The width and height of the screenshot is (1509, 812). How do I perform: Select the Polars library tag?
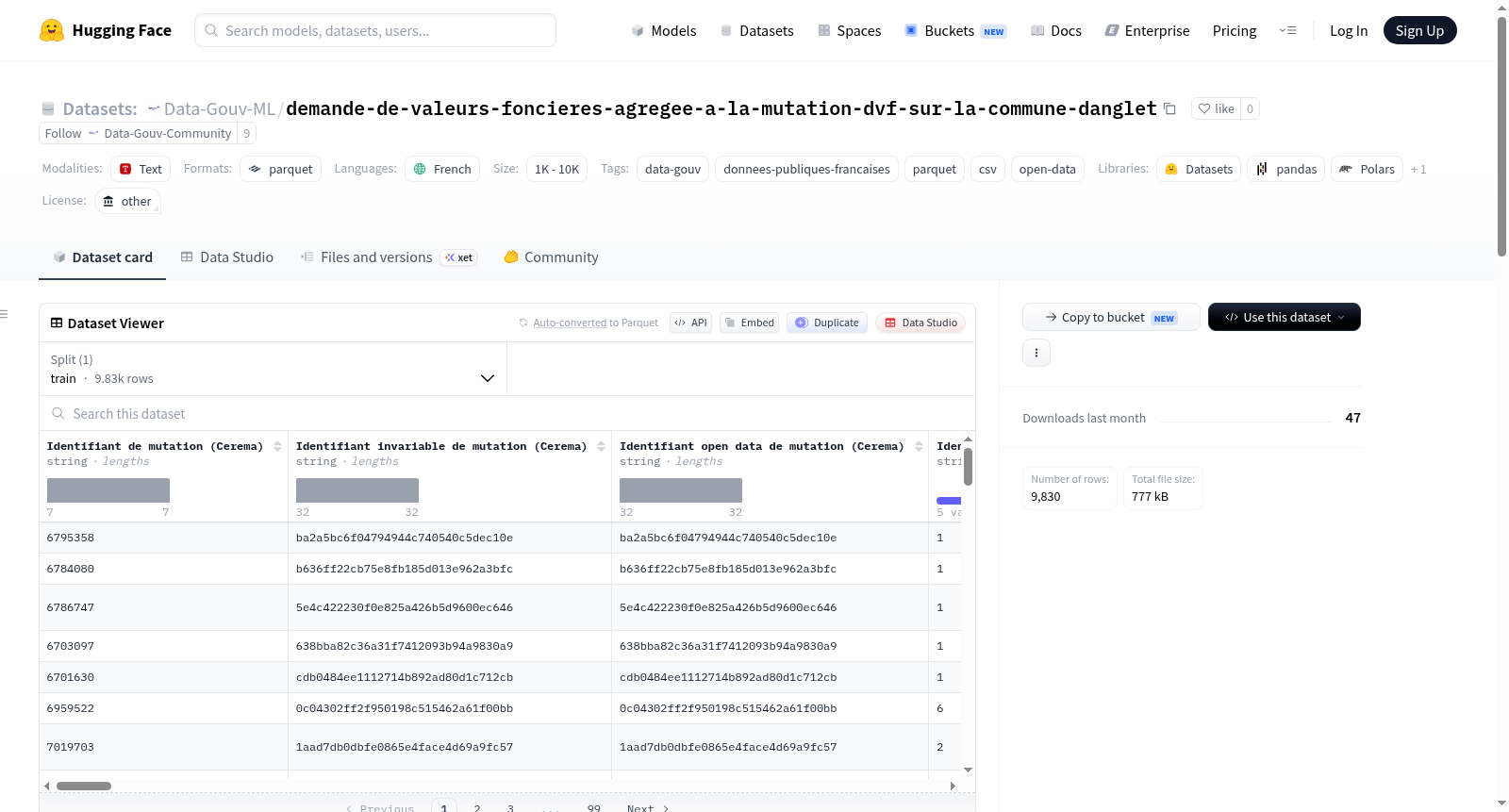coord(1367,169)
